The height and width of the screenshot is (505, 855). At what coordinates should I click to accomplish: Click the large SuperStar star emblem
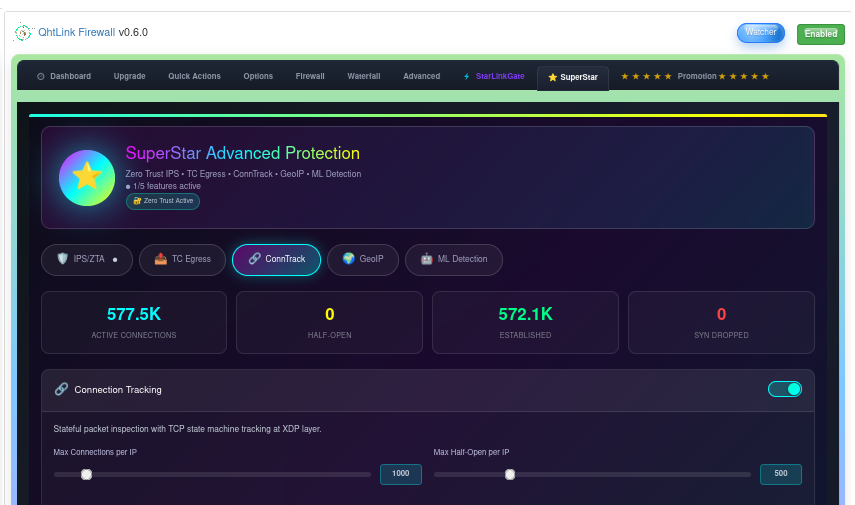click(87, 178)
